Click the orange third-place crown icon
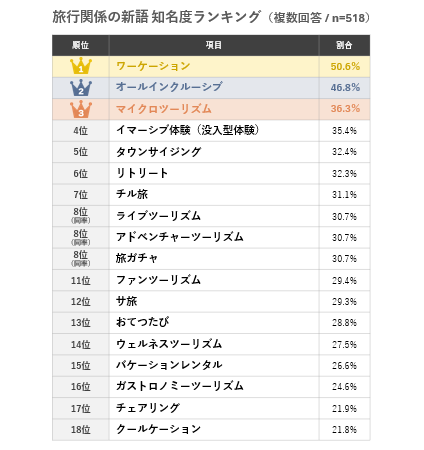424x450 pixels. point(81,109)
